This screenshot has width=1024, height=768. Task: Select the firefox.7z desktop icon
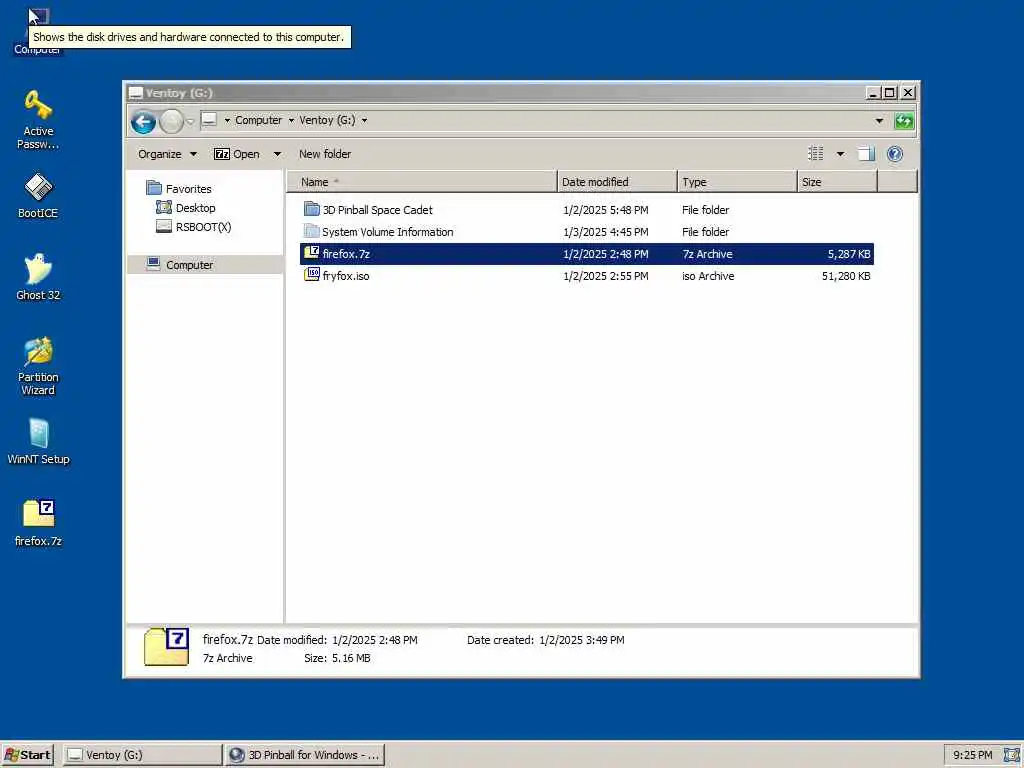click(38, 522)
